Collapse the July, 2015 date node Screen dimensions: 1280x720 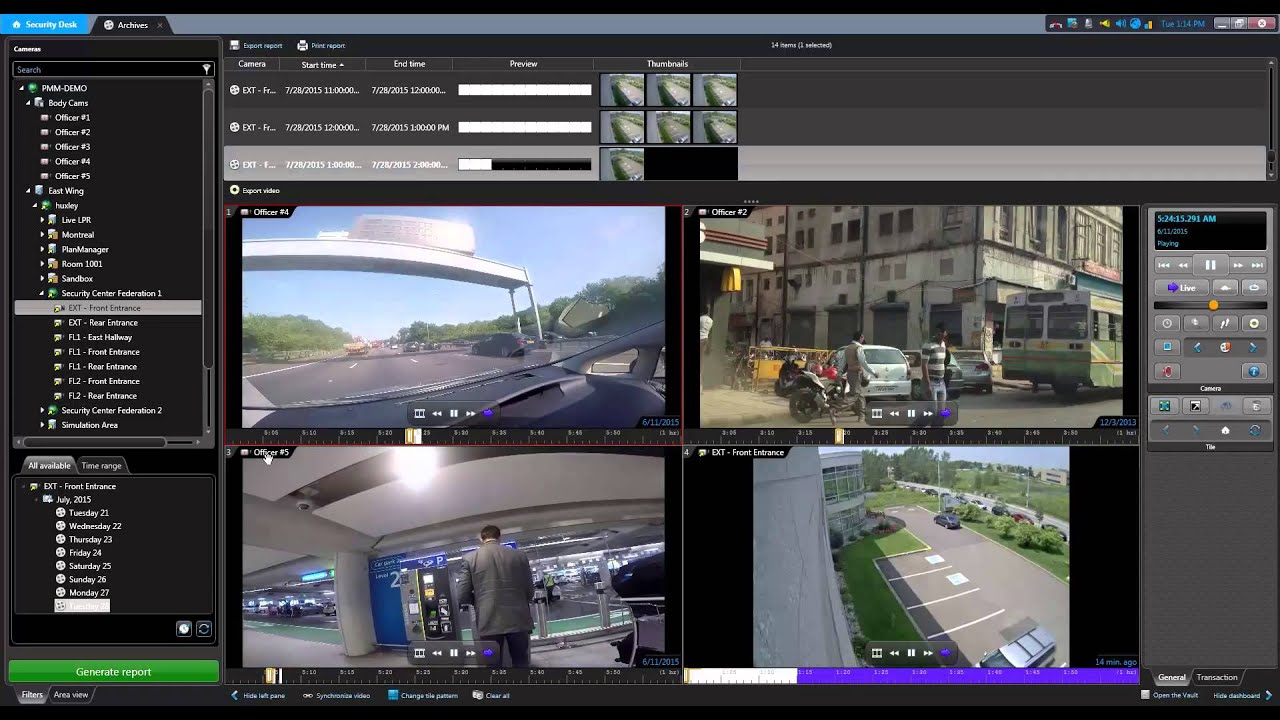[x=35, y=499]
